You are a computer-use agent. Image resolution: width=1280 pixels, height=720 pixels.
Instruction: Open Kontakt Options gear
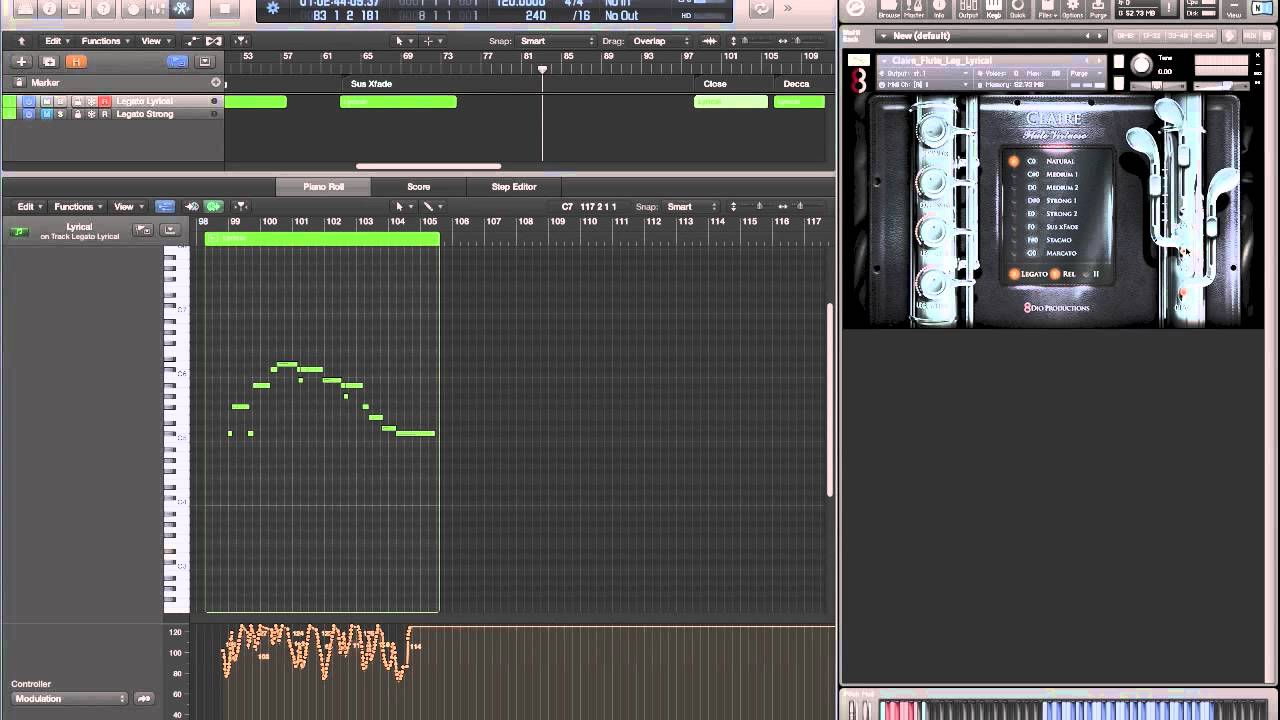click(1073, 10)
